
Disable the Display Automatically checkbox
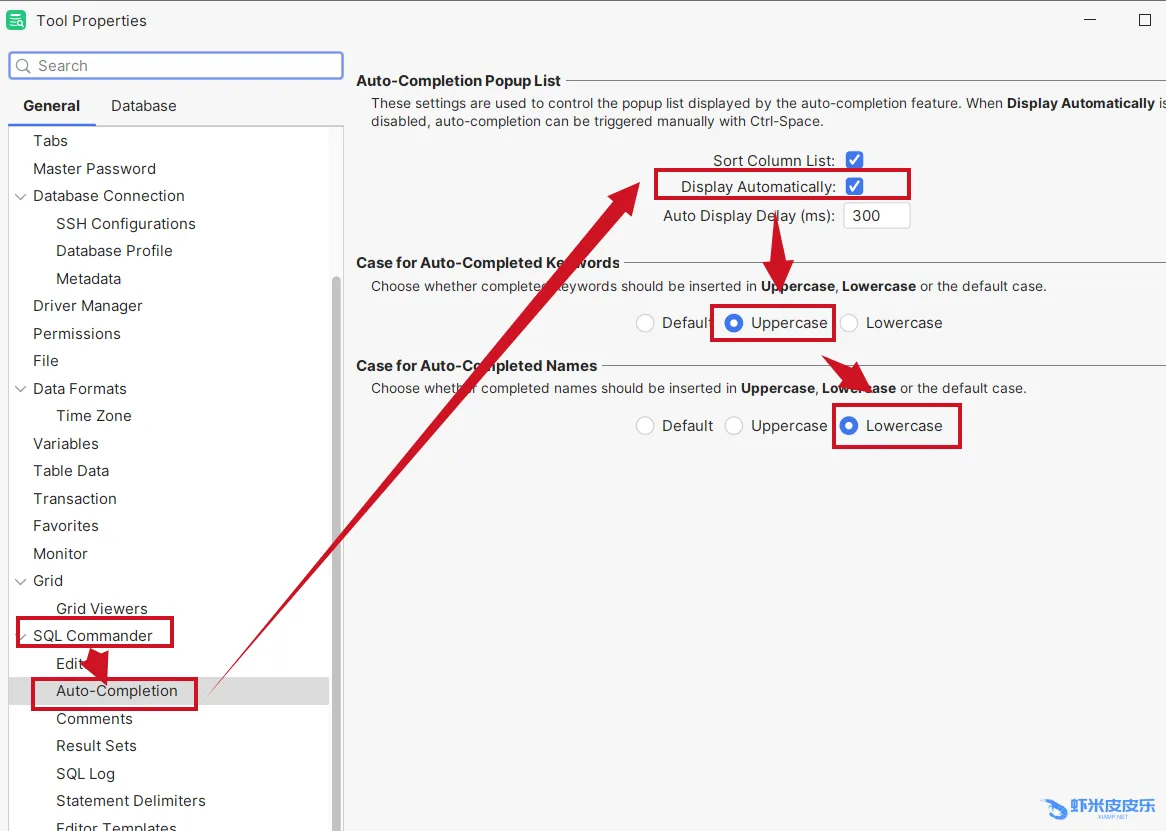point(854,187)
